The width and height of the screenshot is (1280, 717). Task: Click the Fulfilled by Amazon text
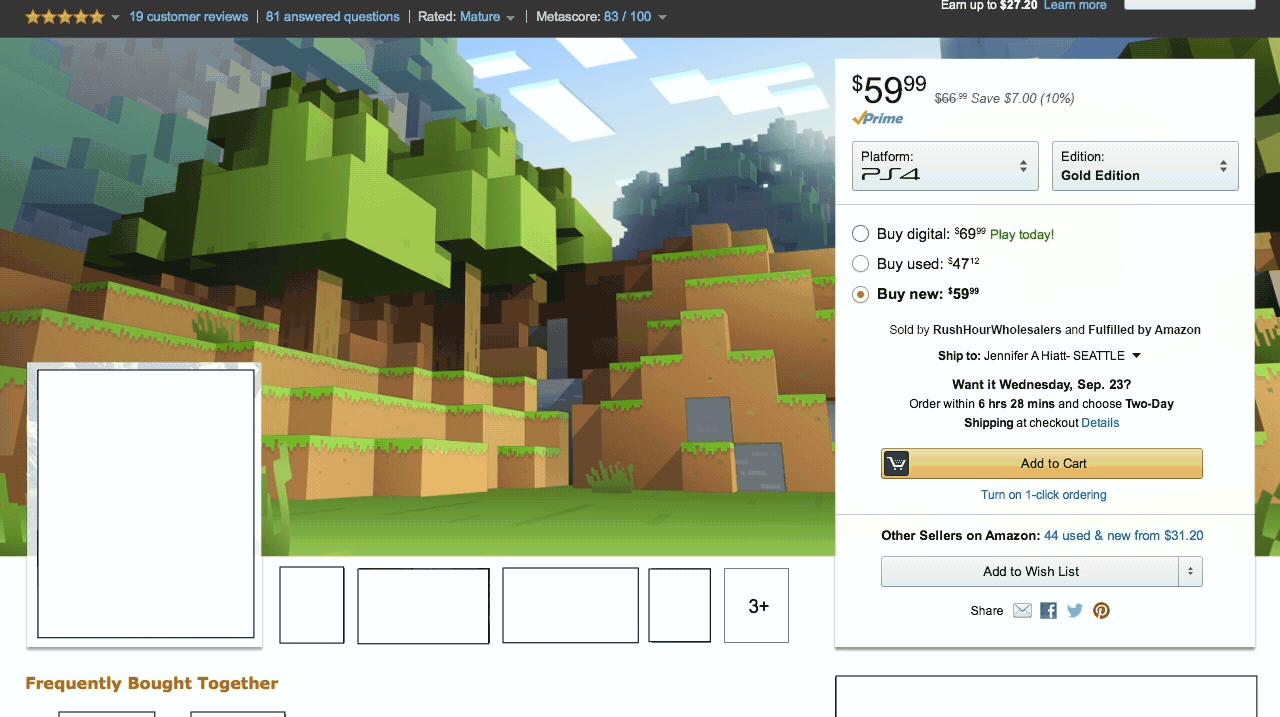coord(1145,330)
